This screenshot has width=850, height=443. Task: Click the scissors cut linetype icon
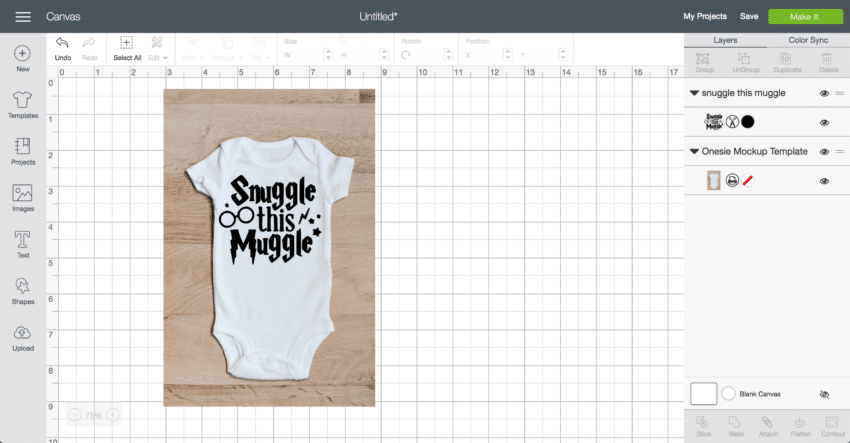pyautogui.click(x=732, y=122)
